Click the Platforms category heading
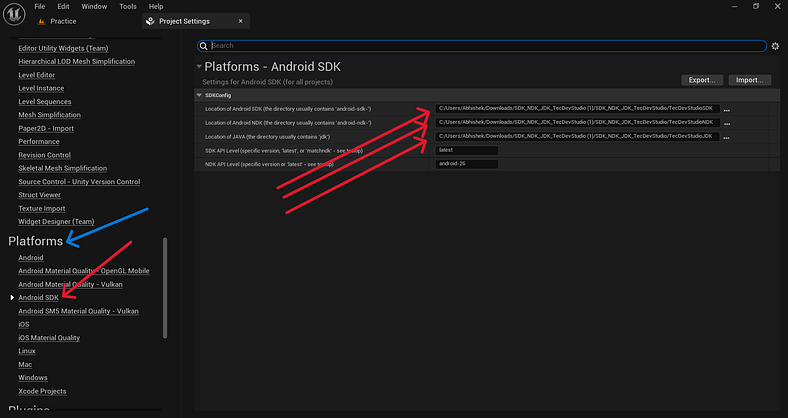788x418 pixels. pos(36,241)
